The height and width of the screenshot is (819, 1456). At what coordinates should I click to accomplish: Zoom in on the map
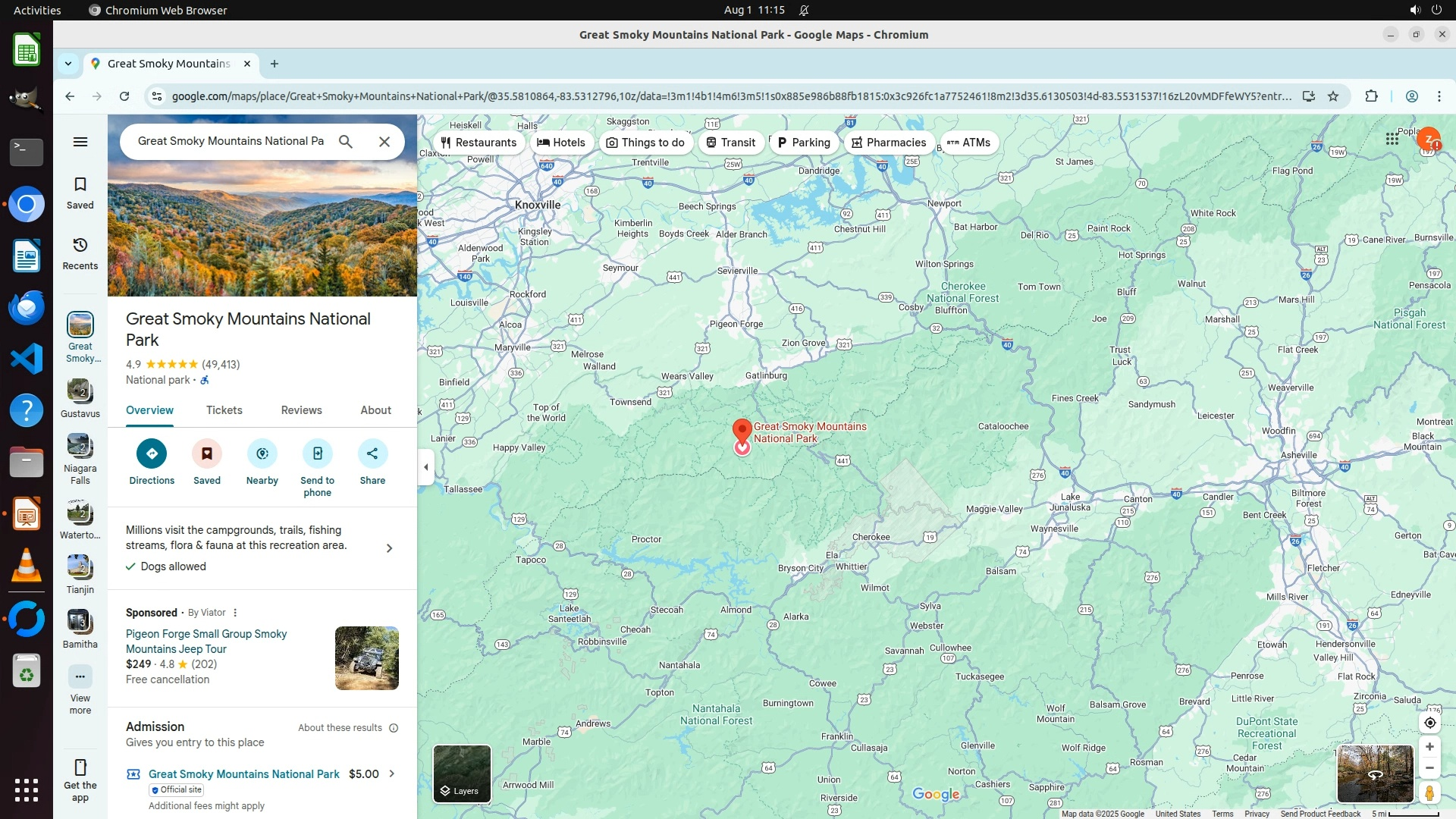pos(1429,747)
